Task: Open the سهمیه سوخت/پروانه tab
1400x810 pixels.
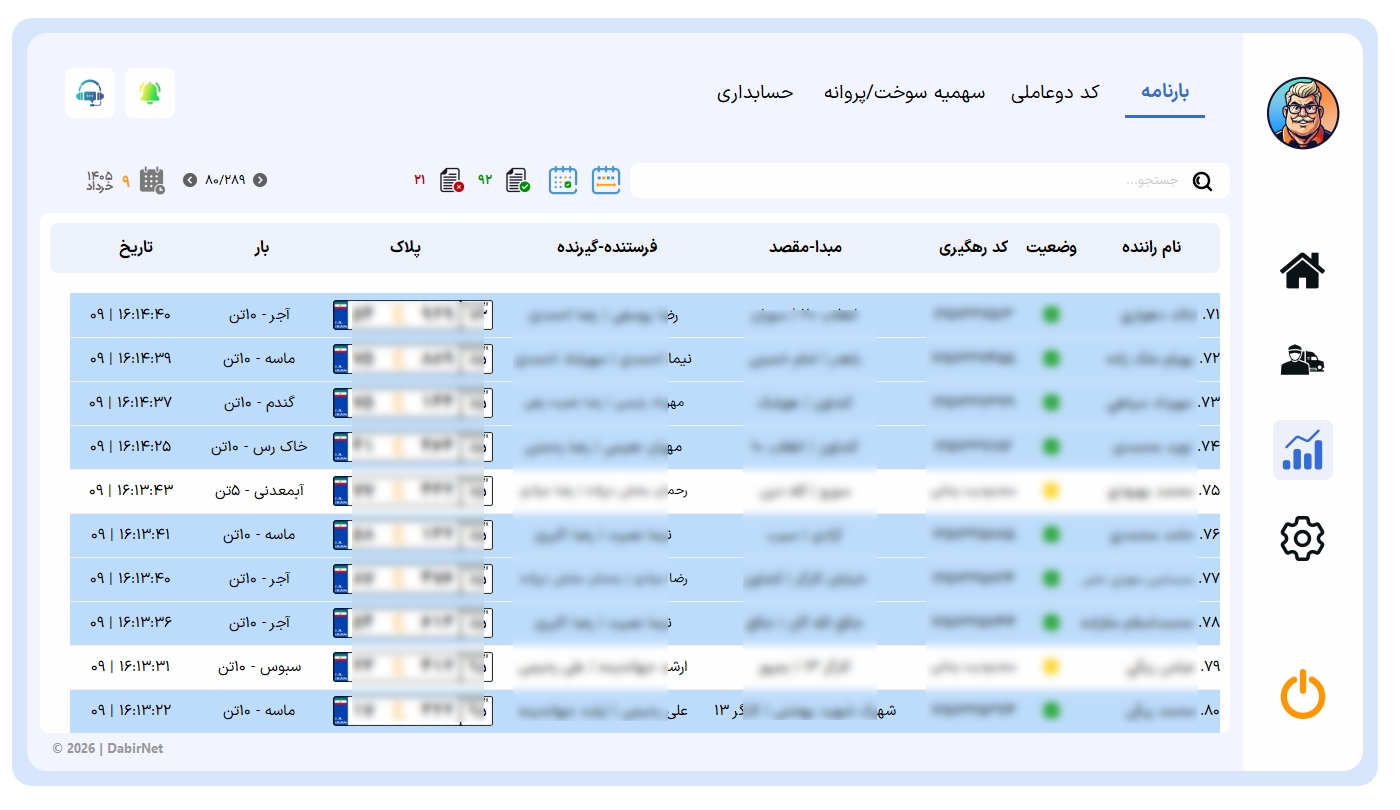Action: pyautogui.click(x=905, y=93)
